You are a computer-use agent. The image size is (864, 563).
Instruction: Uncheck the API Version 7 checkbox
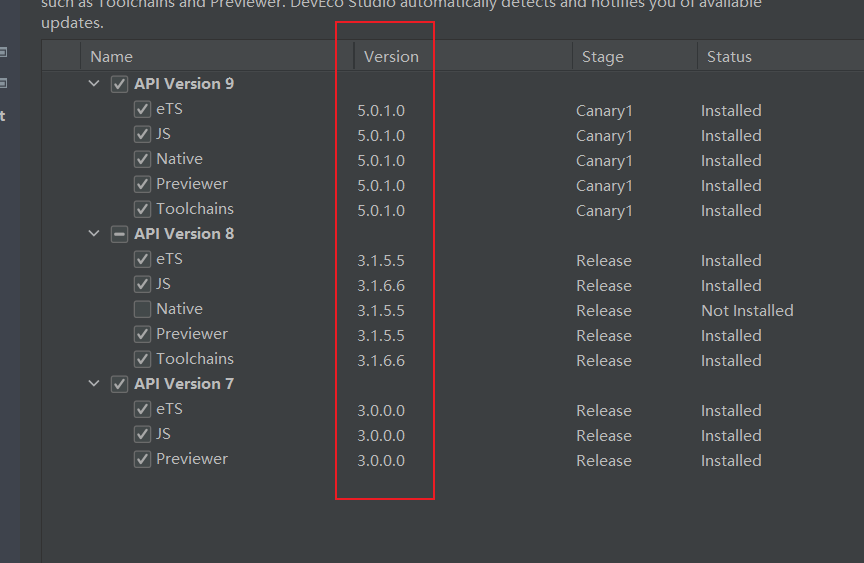(x=120, y=384)
